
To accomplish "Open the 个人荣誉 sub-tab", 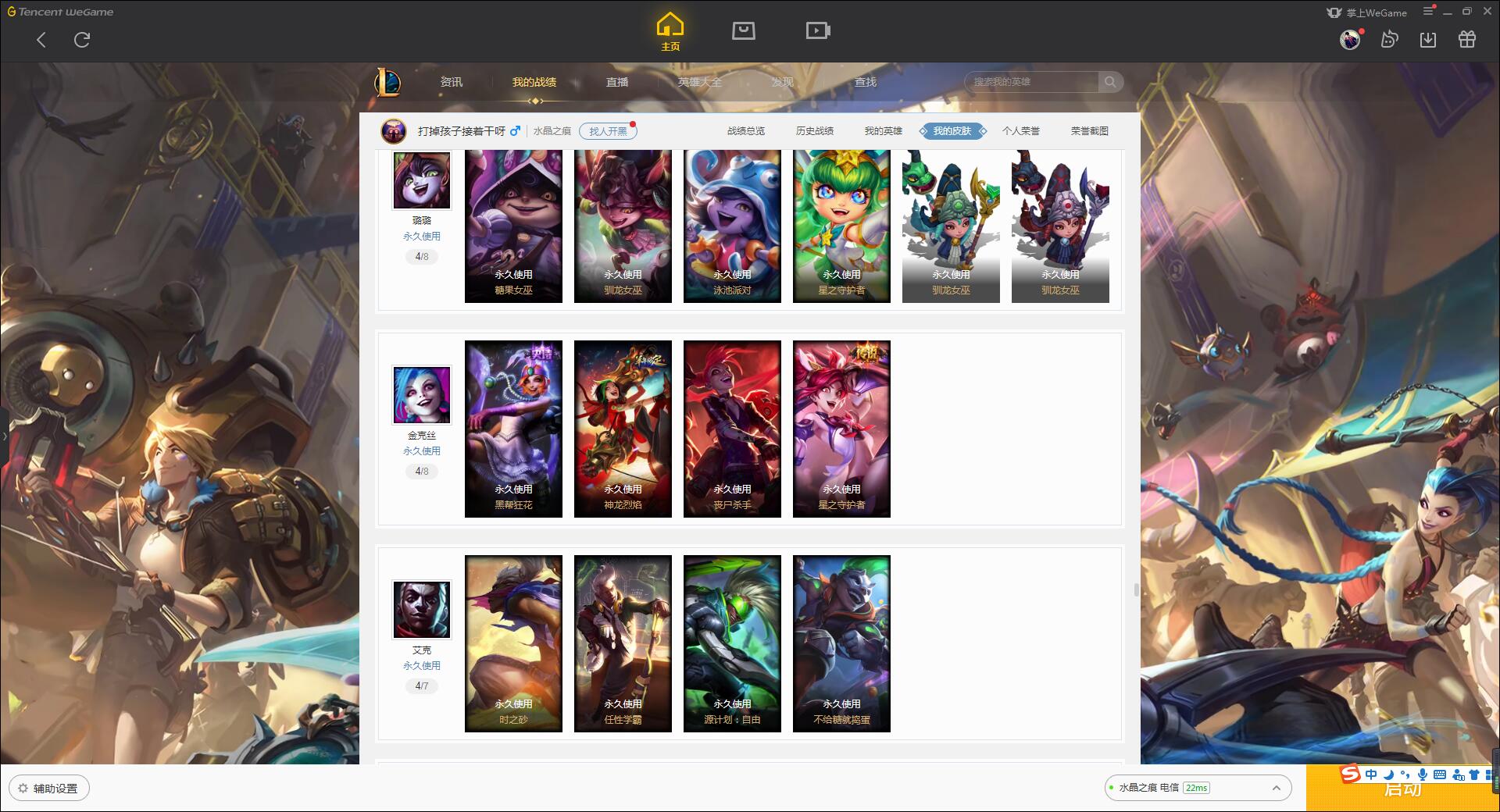I will (1021, 131).
